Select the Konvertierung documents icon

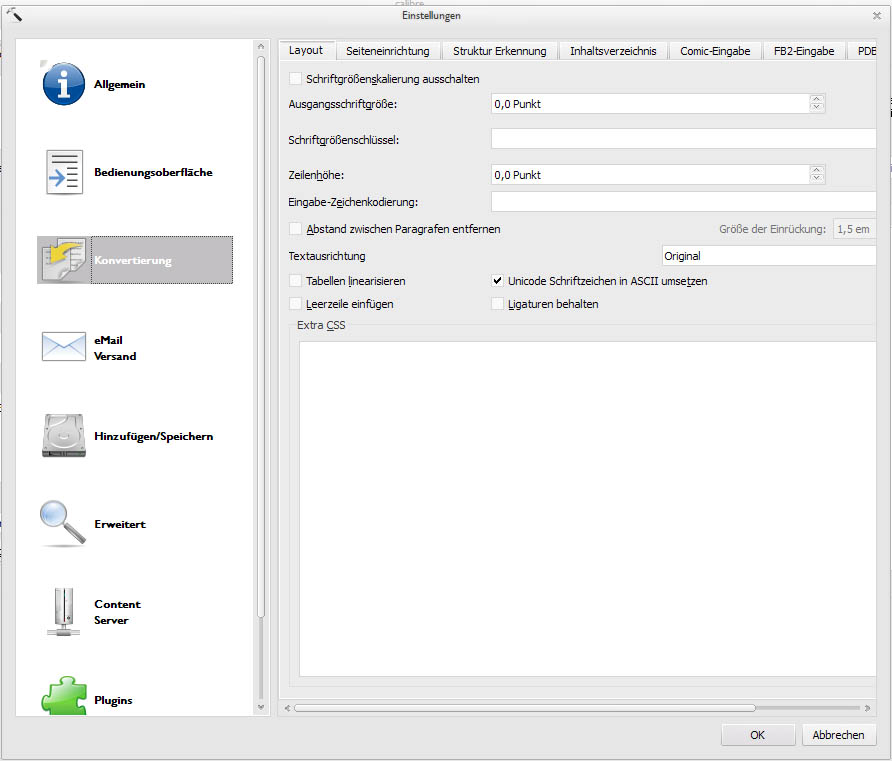pyautogui.click(x=64, y=260)
